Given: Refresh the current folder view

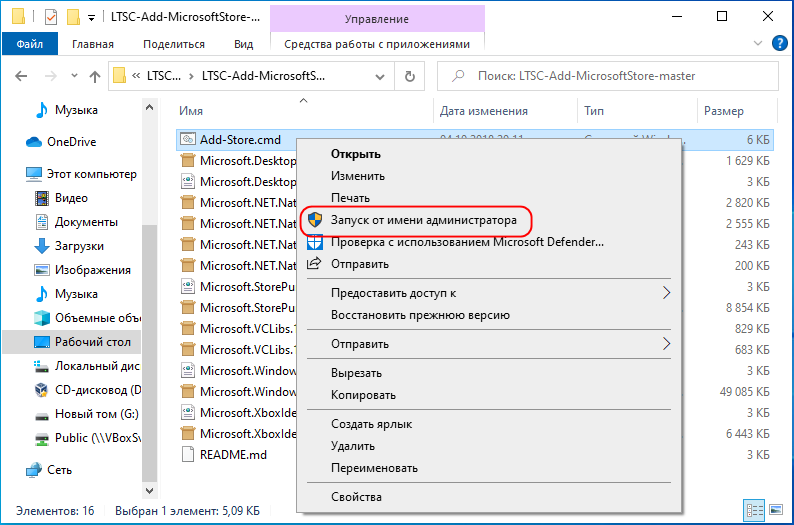Looking at the screenshot, I should (410, 76).
